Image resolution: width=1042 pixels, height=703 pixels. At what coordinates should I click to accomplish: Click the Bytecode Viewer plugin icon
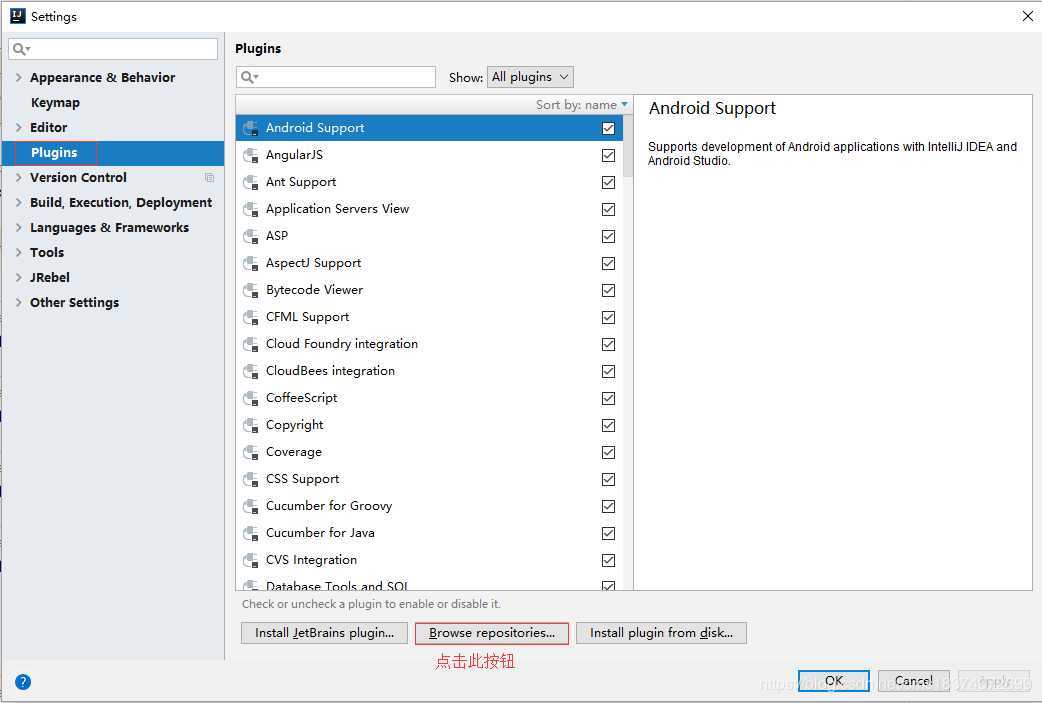coord(251,290)
